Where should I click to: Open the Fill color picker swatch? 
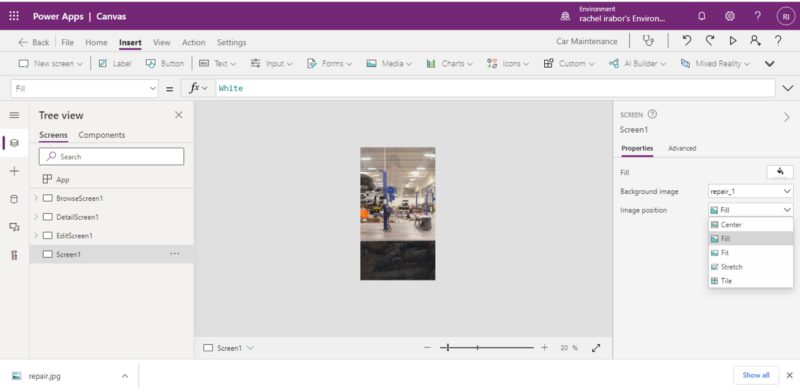tap(780, 172)
